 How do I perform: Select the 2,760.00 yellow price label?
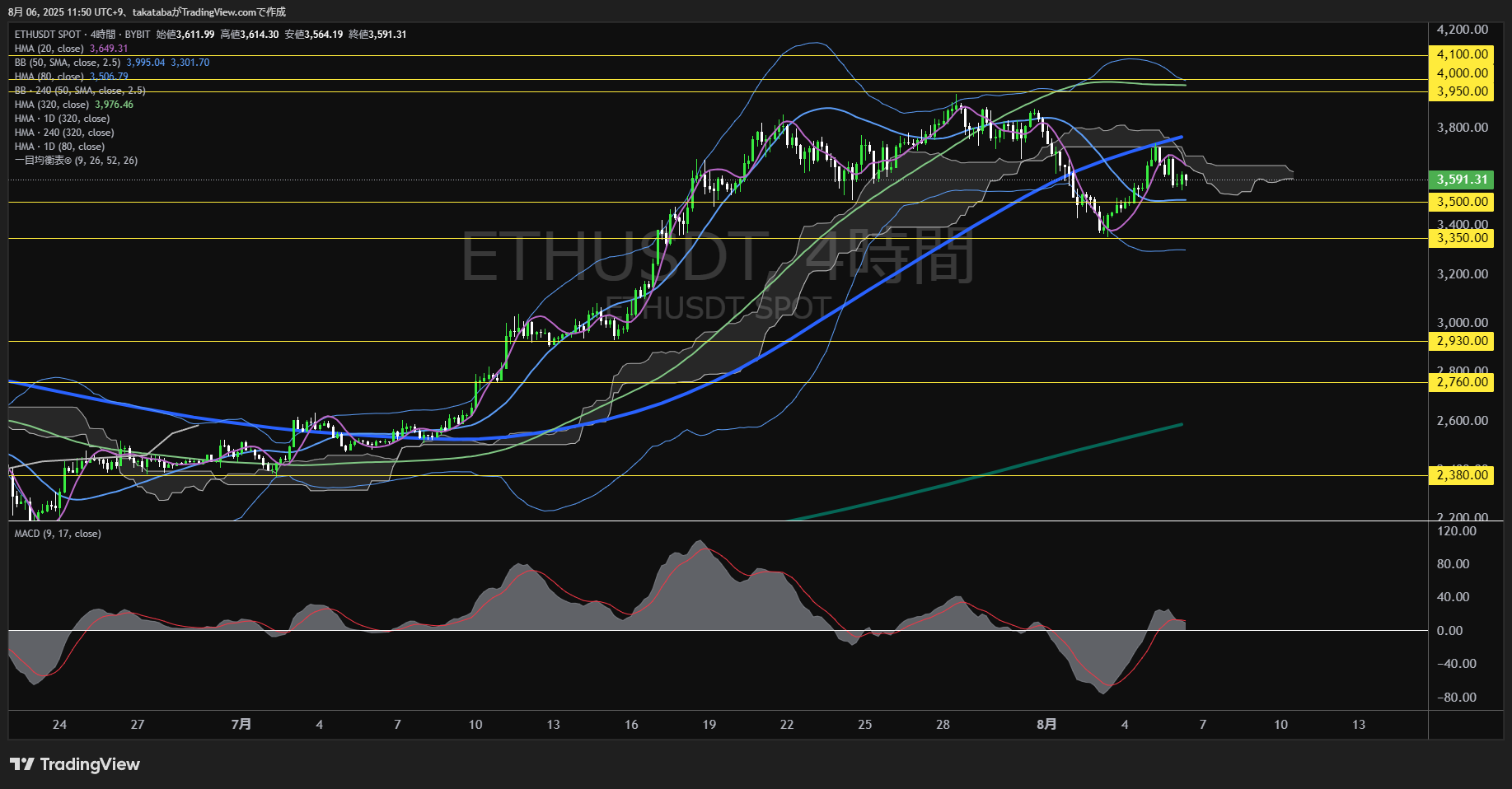coord(1461,382)
